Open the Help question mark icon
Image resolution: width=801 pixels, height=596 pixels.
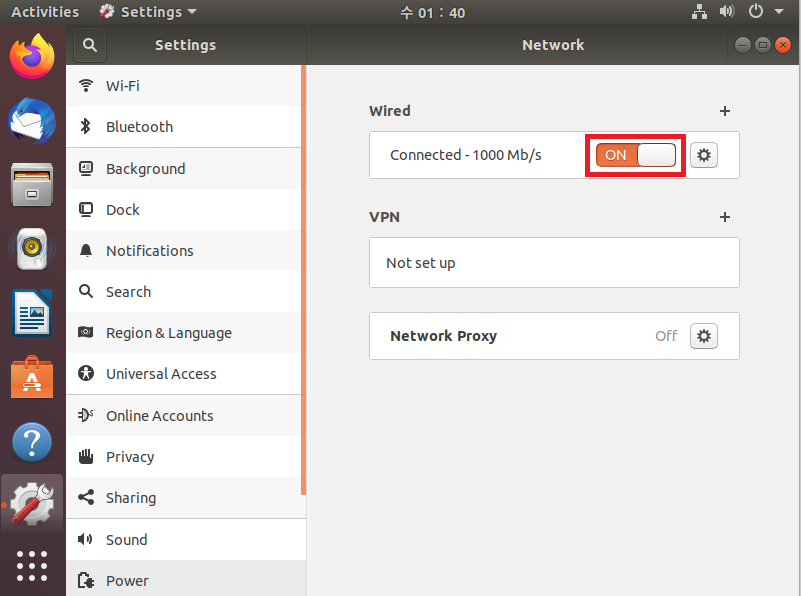[x=32, y=442]
